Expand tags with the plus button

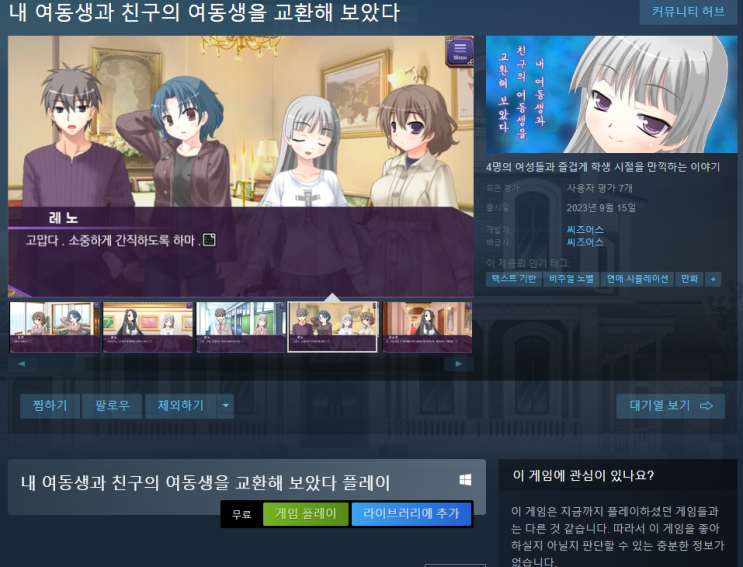coord(713,279)
